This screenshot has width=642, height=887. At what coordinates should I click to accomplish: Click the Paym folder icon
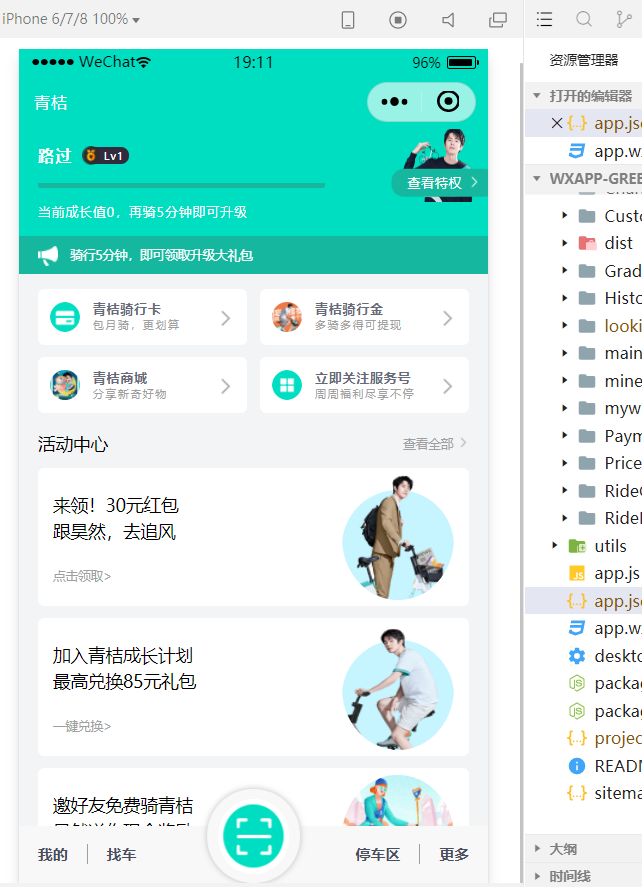[587, 436]
